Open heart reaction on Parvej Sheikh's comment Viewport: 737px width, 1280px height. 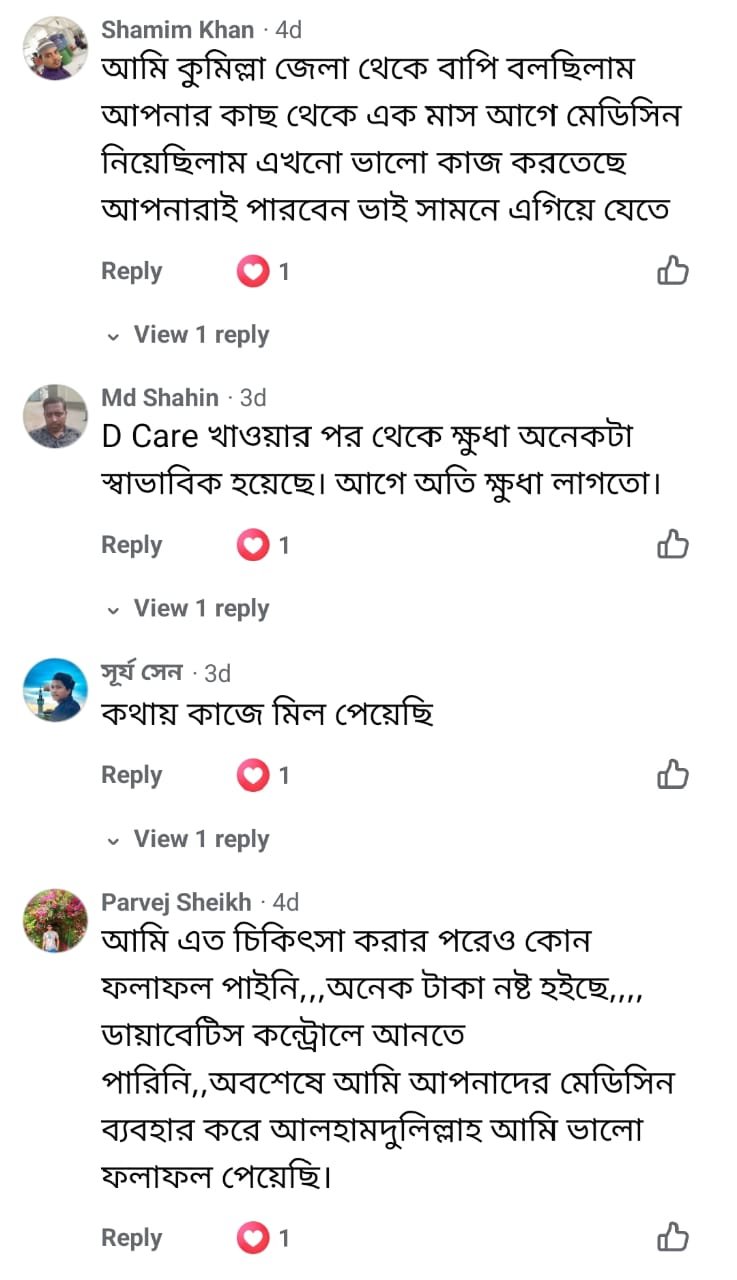click(x=253, y=1238)
